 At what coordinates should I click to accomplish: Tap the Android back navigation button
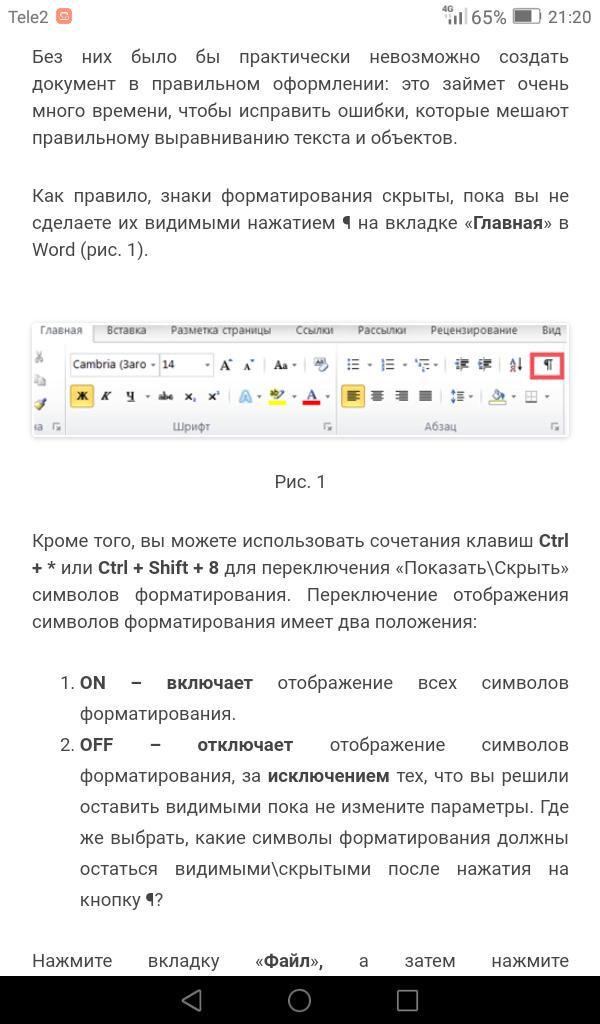tap(192, 1000)
